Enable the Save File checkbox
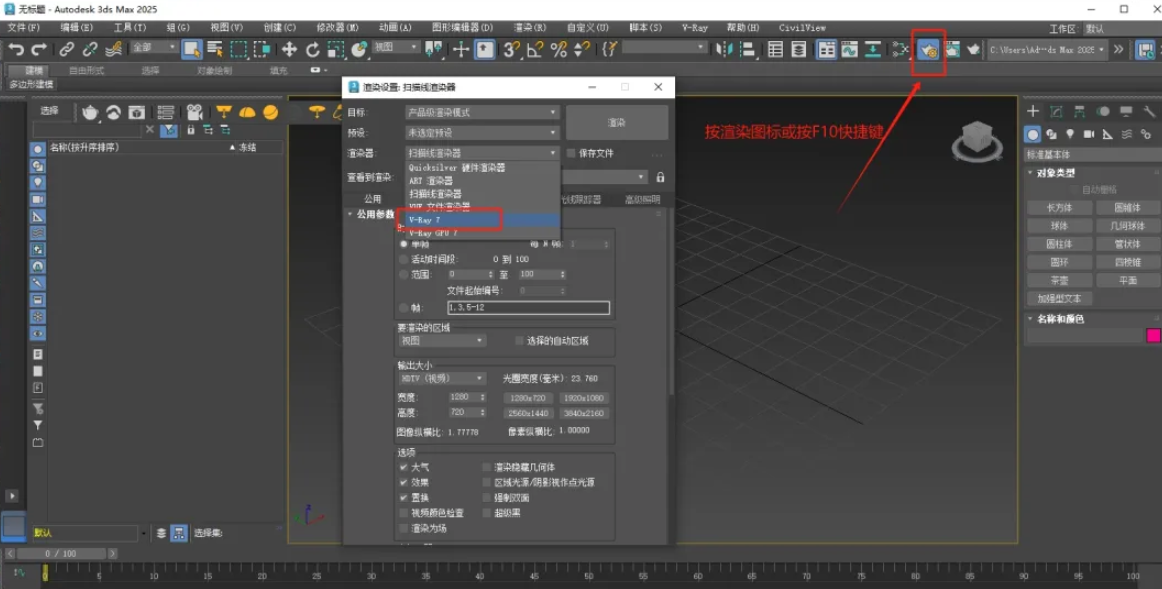1162x589 pixels. [571, 153]
